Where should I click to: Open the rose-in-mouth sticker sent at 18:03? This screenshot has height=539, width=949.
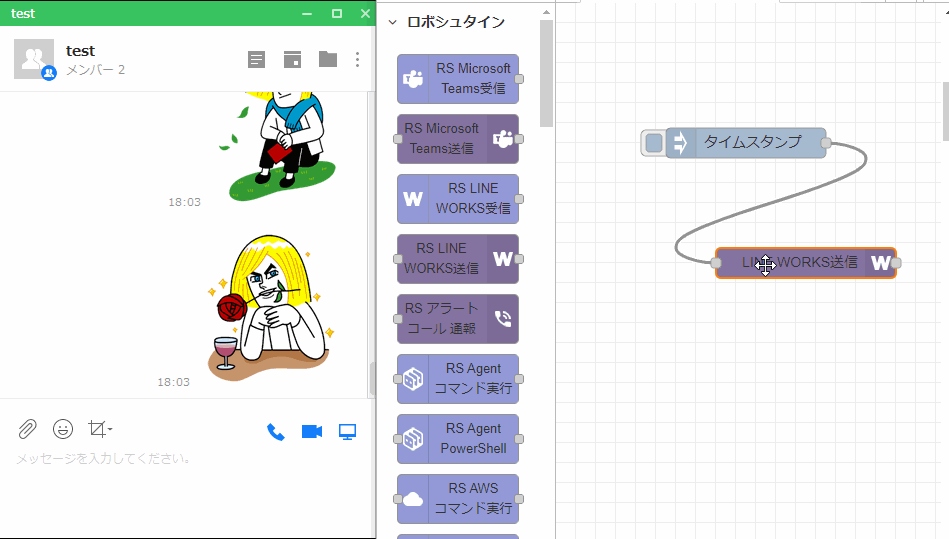point(271,308)
